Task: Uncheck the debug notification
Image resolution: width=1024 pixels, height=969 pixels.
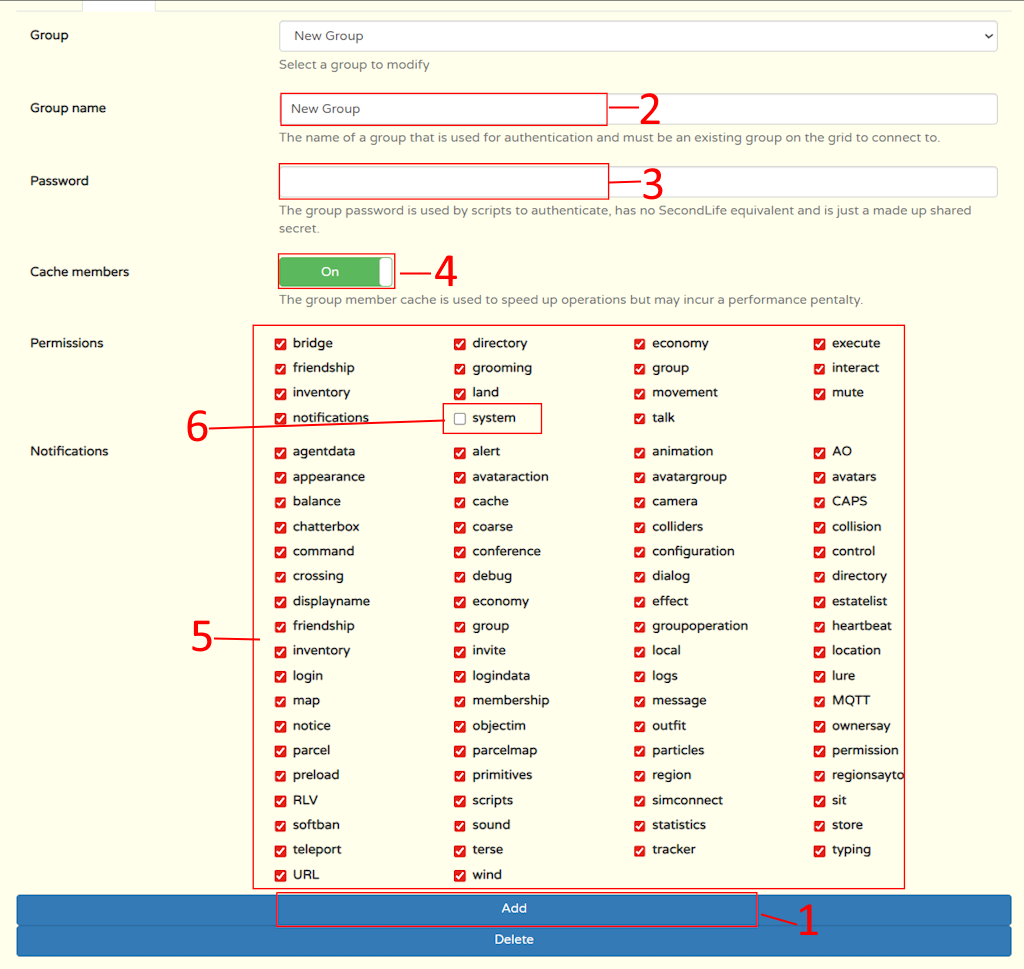Action: click(460, 577)
